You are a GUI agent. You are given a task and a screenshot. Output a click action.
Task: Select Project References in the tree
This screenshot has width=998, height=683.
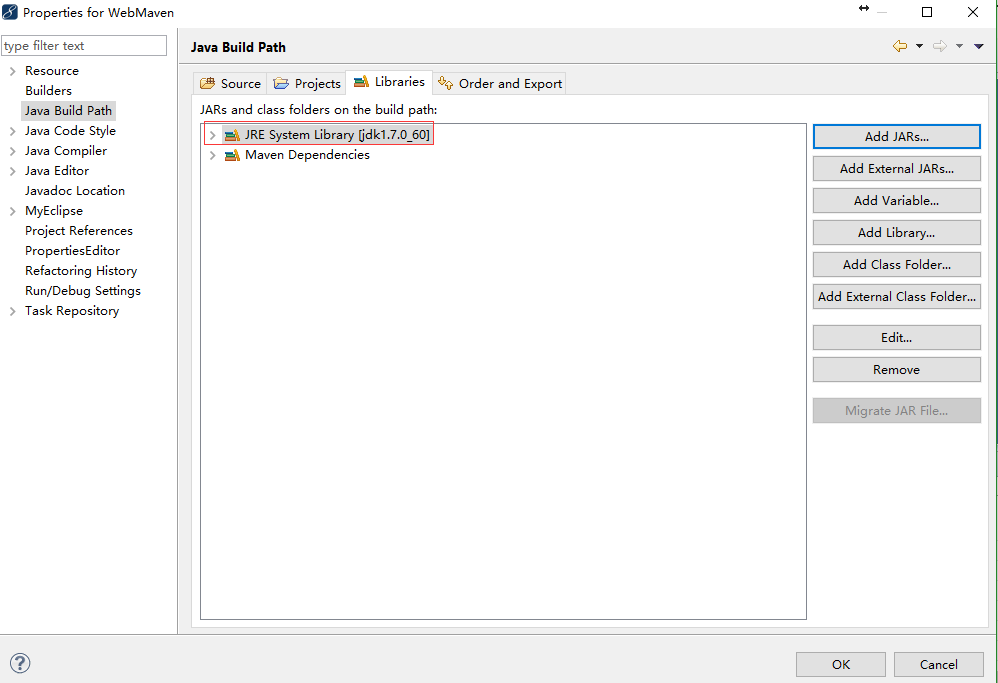click(x=79, y=230)
